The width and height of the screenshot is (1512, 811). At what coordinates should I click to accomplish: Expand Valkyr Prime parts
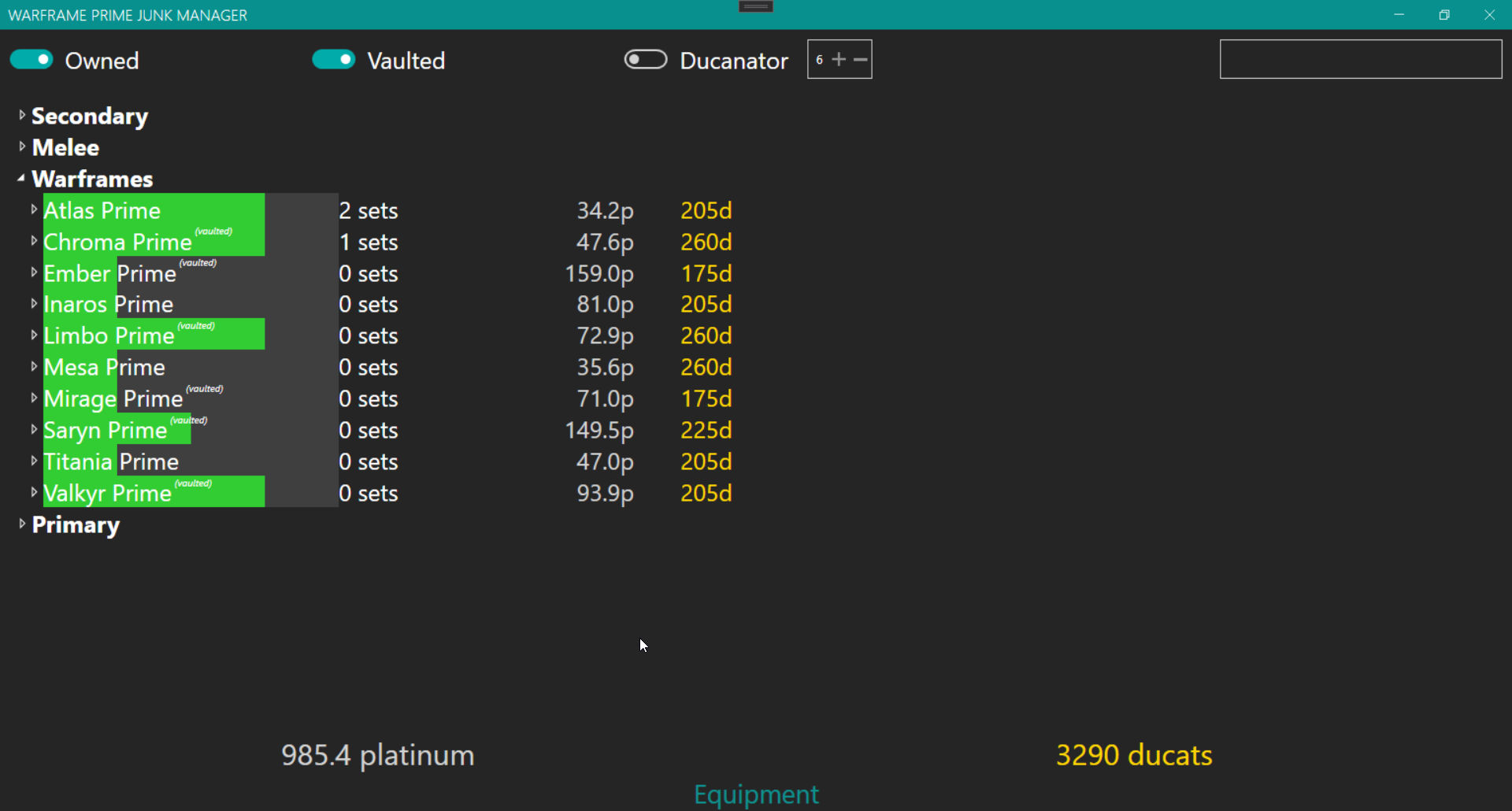34,493
